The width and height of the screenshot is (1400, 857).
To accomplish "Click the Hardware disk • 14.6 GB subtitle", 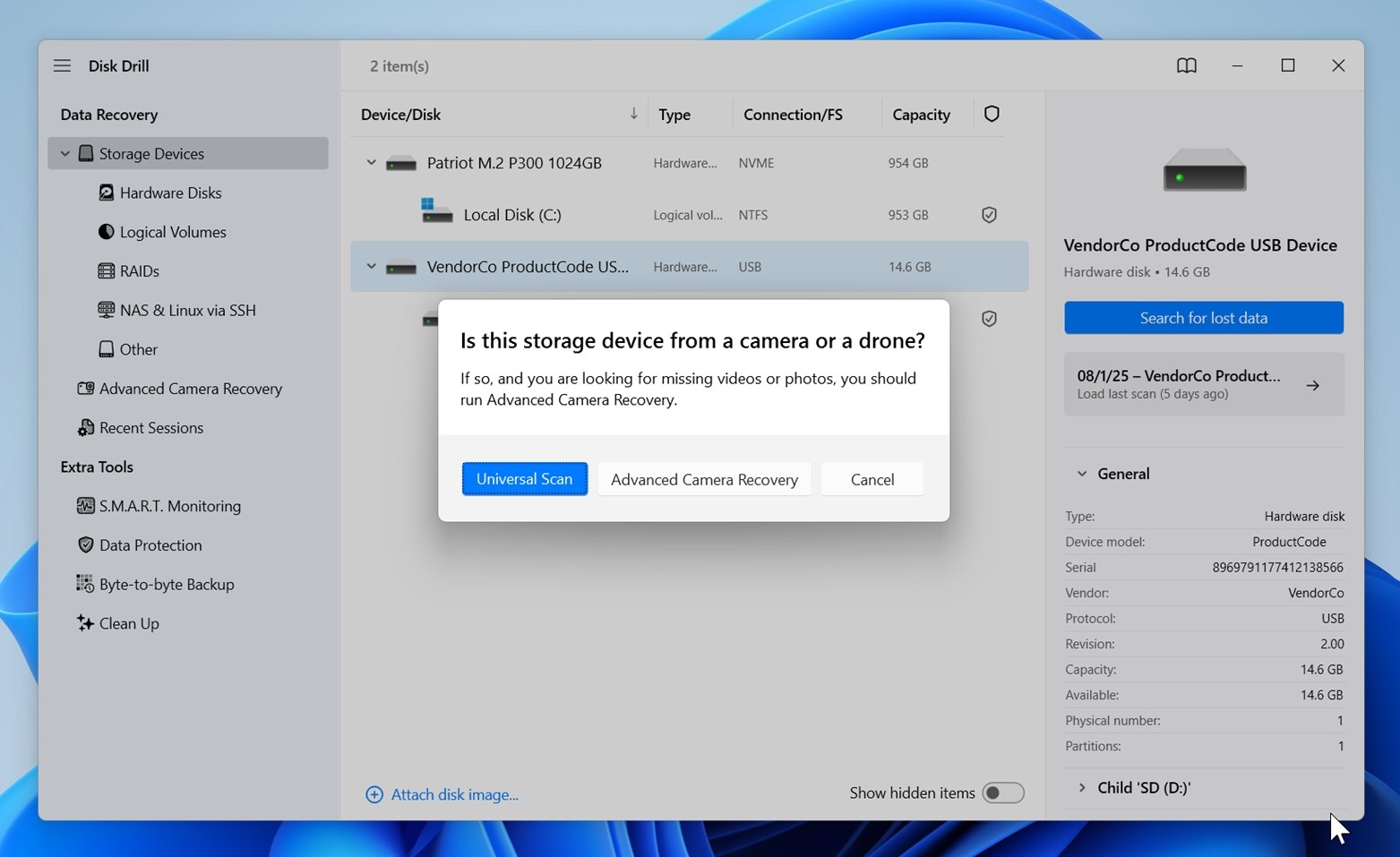I will pos(1137,271).
